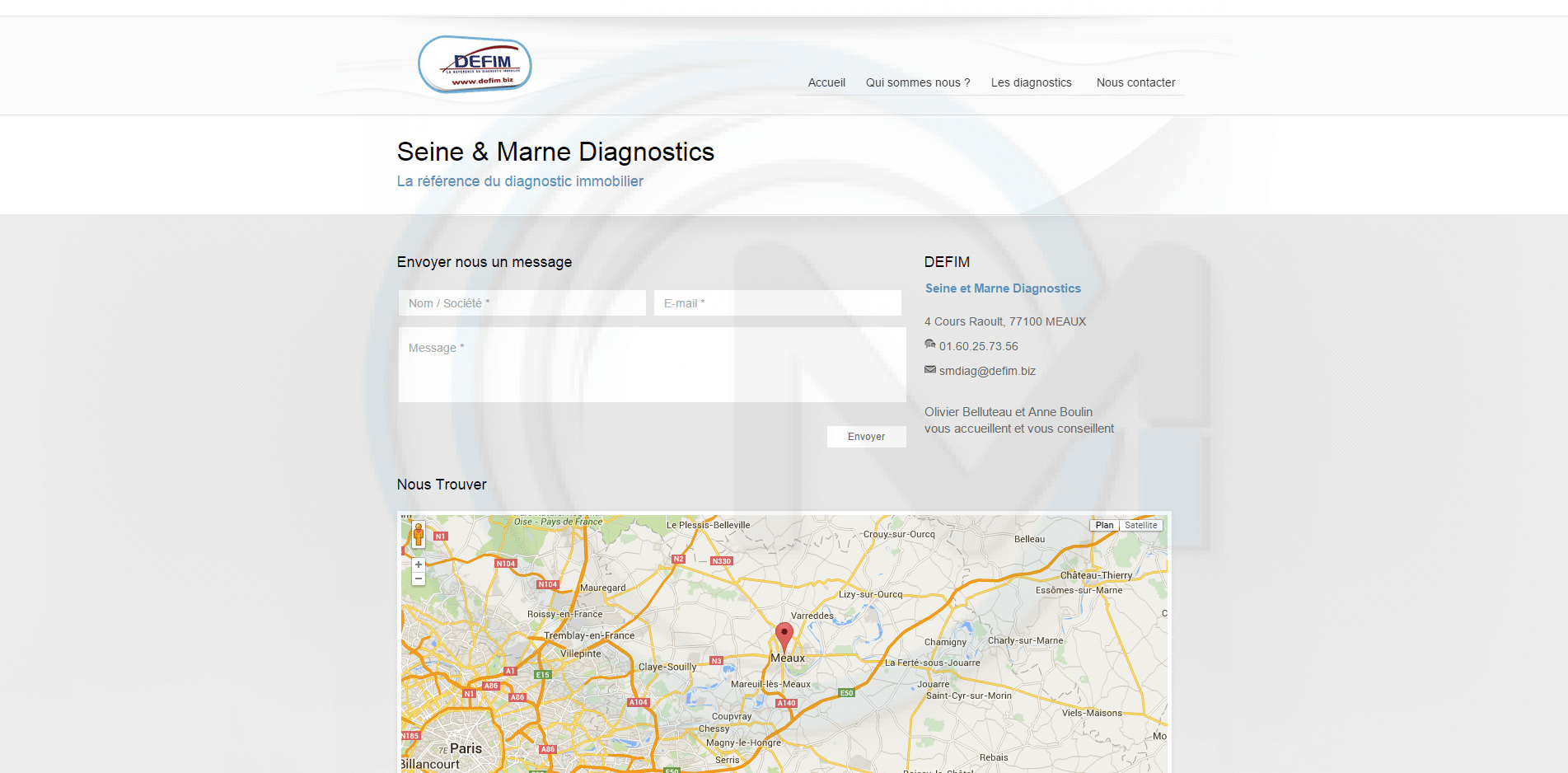This screenshot has width=1568, height=773.
Task: Click the Paris label on the map
Action: click(x=466, y=748)
